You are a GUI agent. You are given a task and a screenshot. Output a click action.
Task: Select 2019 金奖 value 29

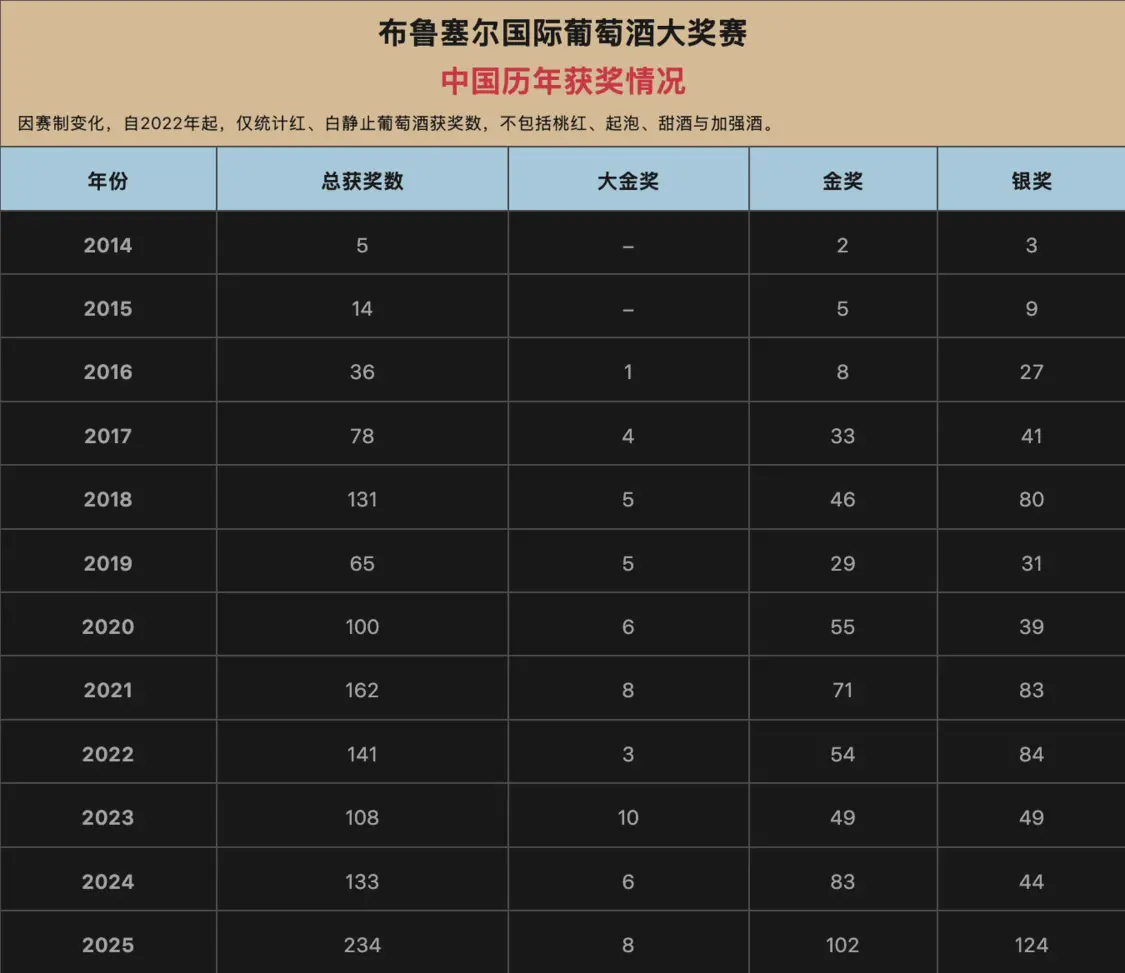842,563
